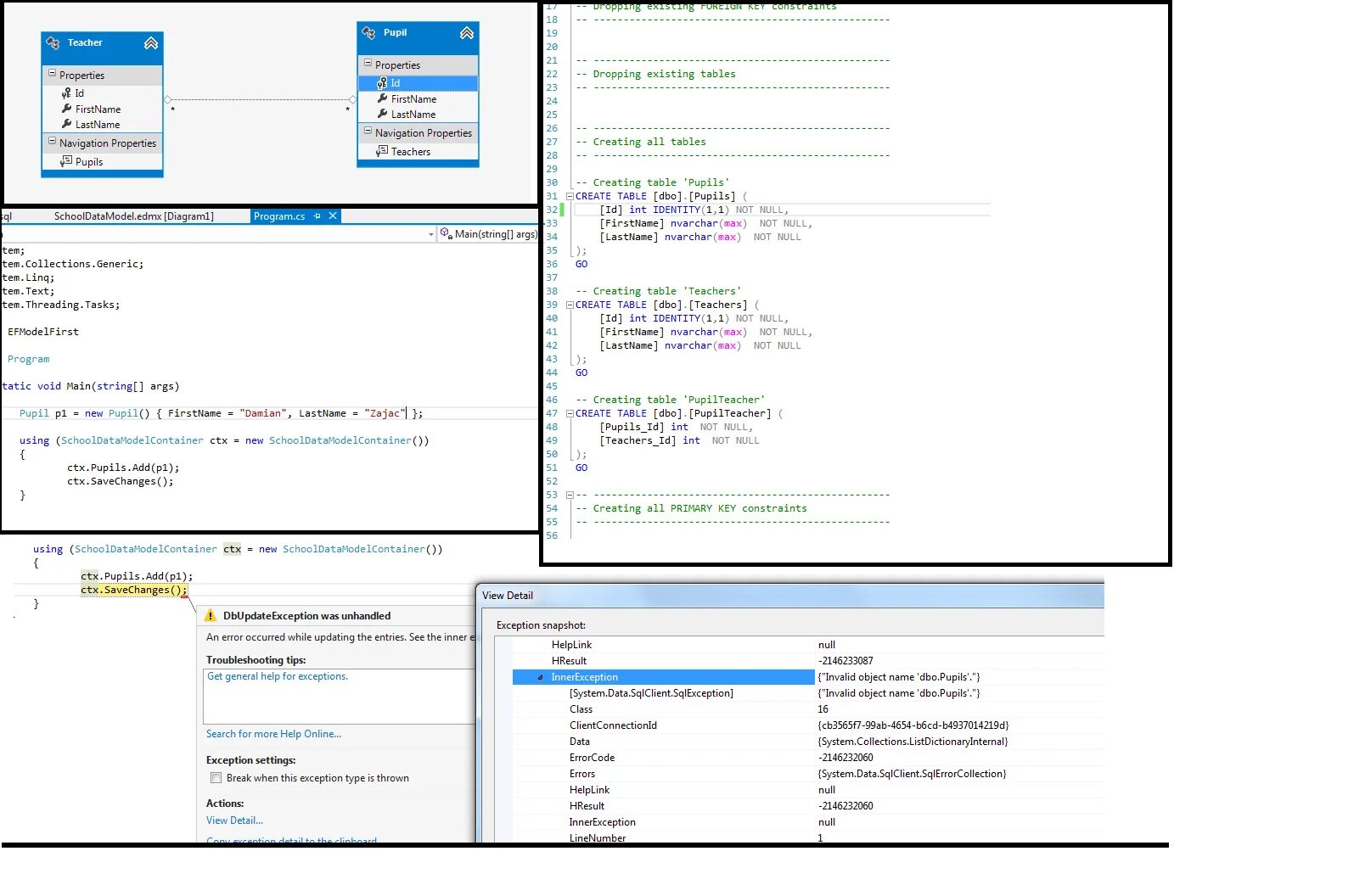This screenshot has width=1365, height=896.
Task: Collapse the Teacher entity with chevron
Action: (x=151, y=42)
